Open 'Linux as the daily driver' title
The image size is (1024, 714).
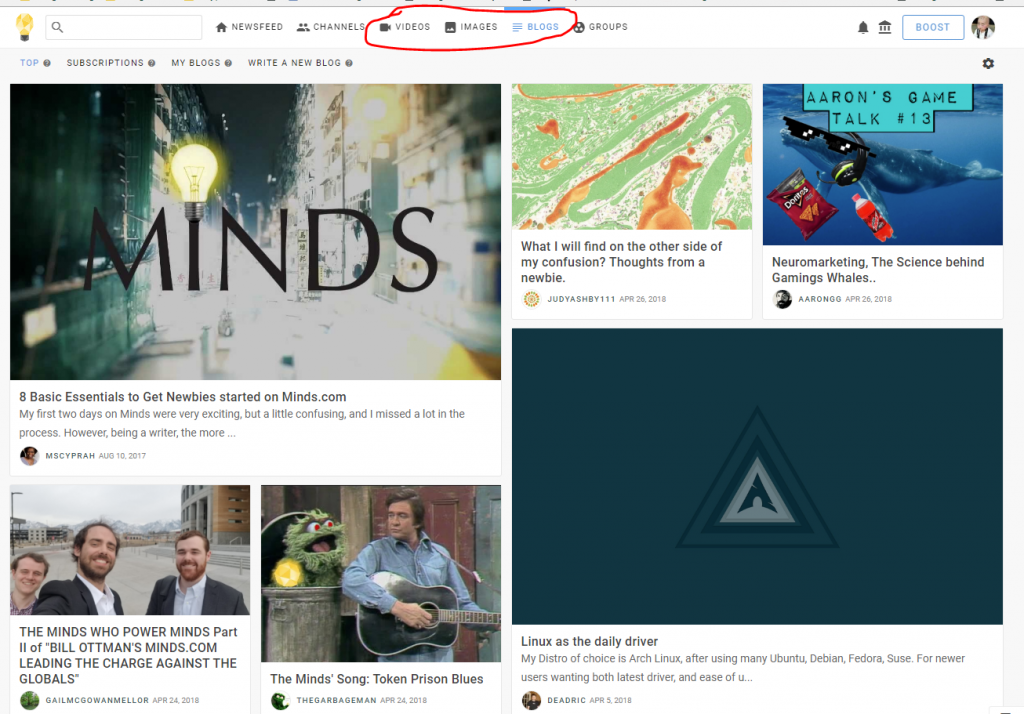point(589,641)
